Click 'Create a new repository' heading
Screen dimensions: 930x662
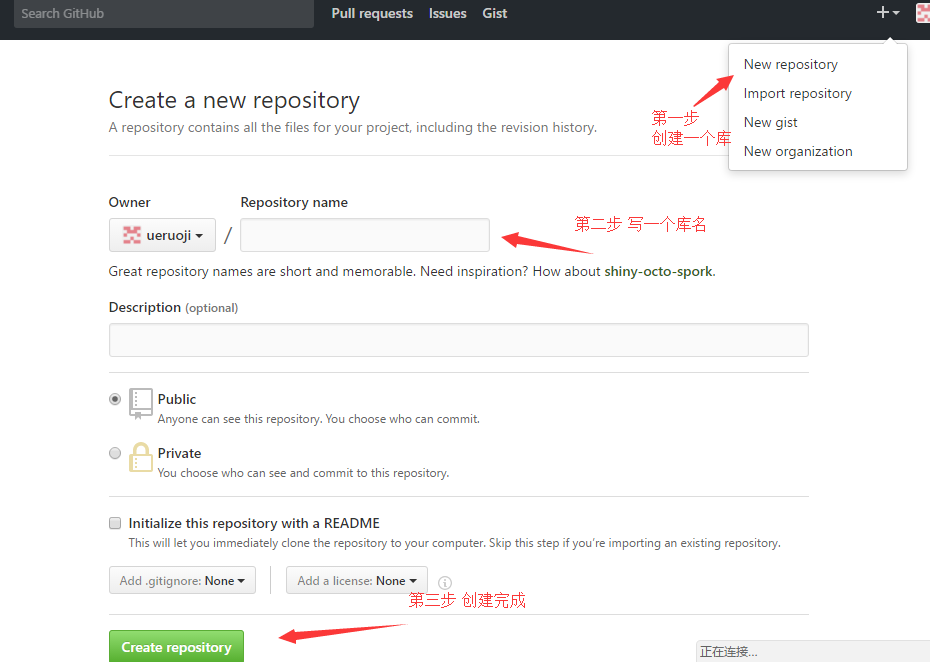tap(234, 100)
